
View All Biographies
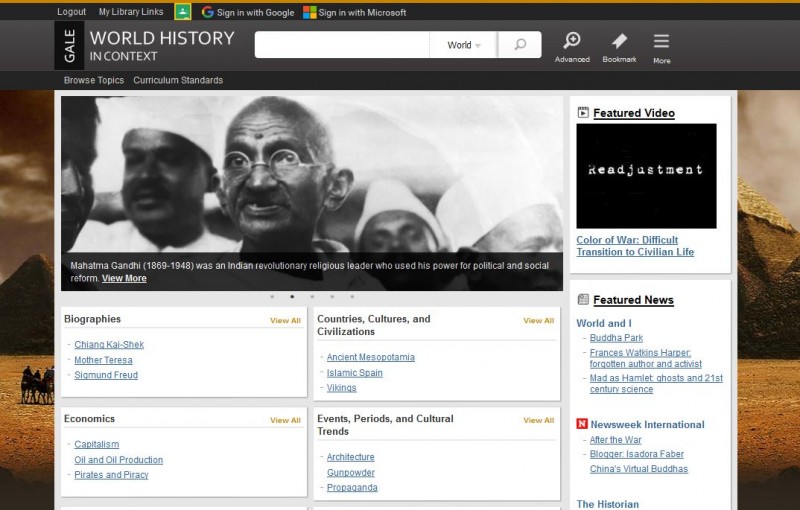(285, 320)
